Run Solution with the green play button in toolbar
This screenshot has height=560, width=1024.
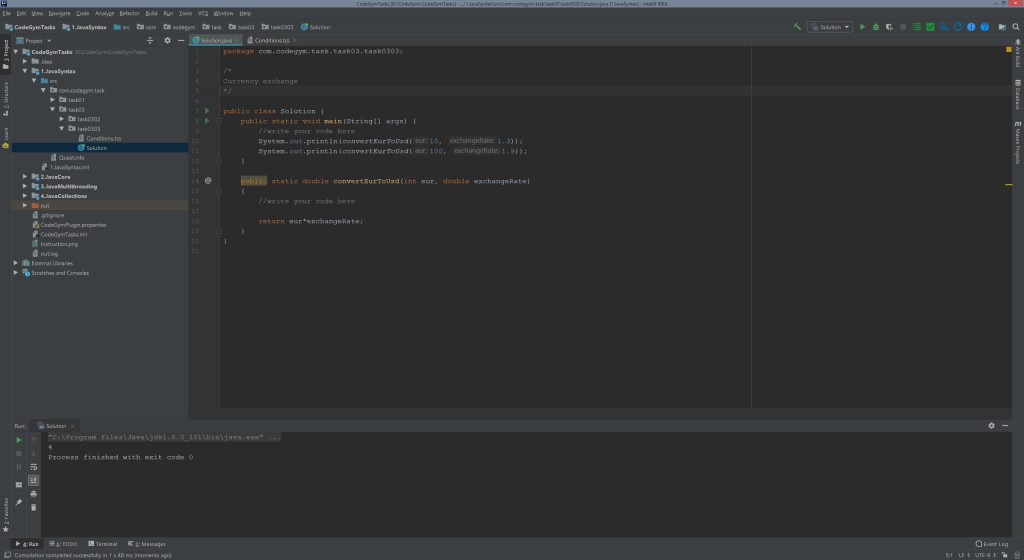click(863, 27)
